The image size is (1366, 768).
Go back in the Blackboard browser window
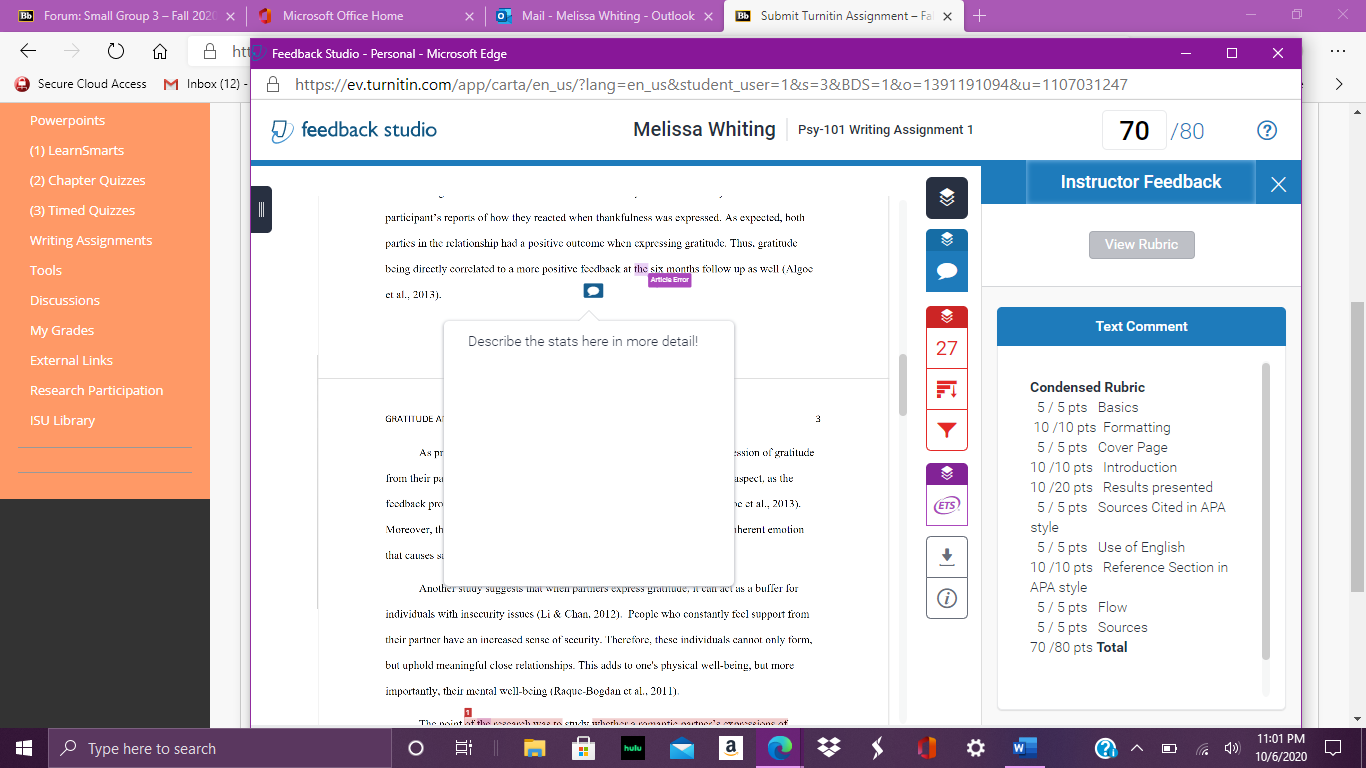[28, 51]
